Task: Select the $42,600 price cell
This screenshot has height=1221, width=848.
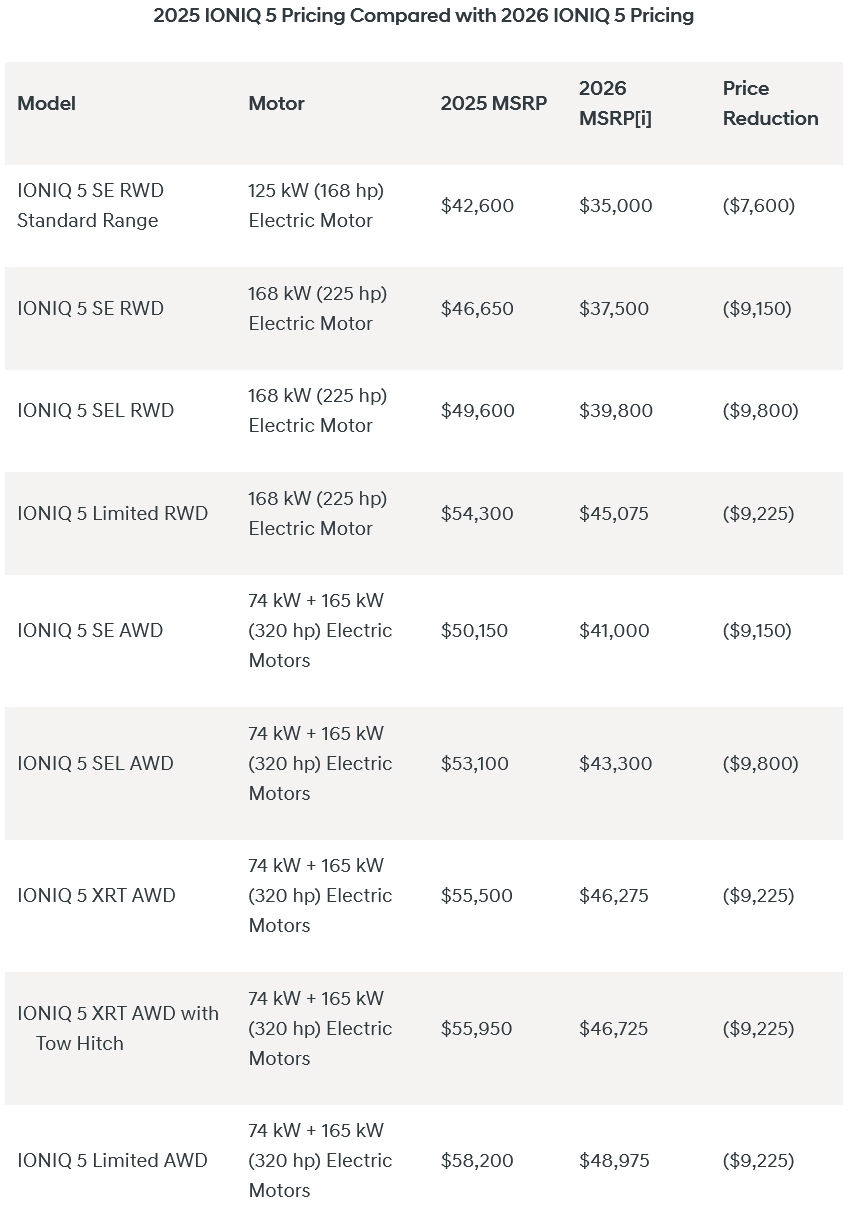Action: [477, 205]
